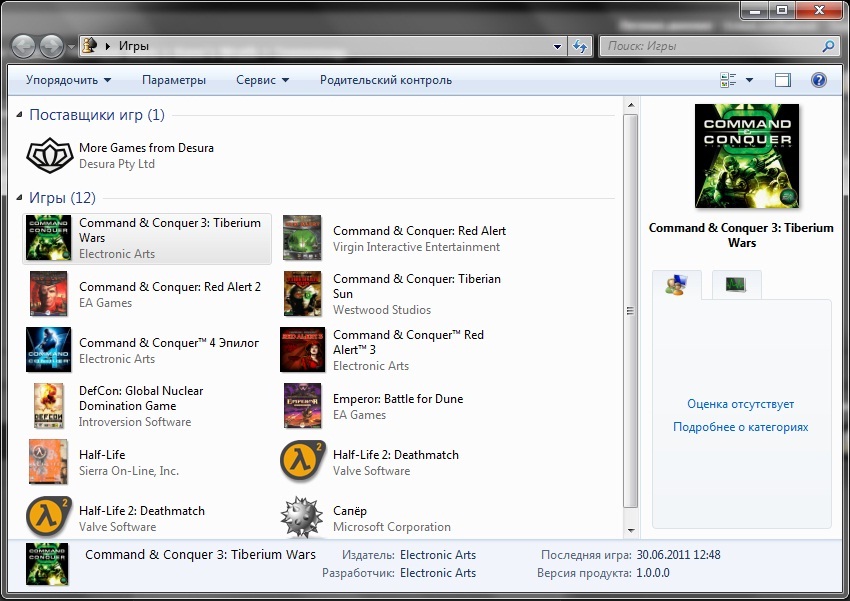Viewport: 850px width, 601px height.
Task: Change view using the view mode icon
Action: point(728,80)
